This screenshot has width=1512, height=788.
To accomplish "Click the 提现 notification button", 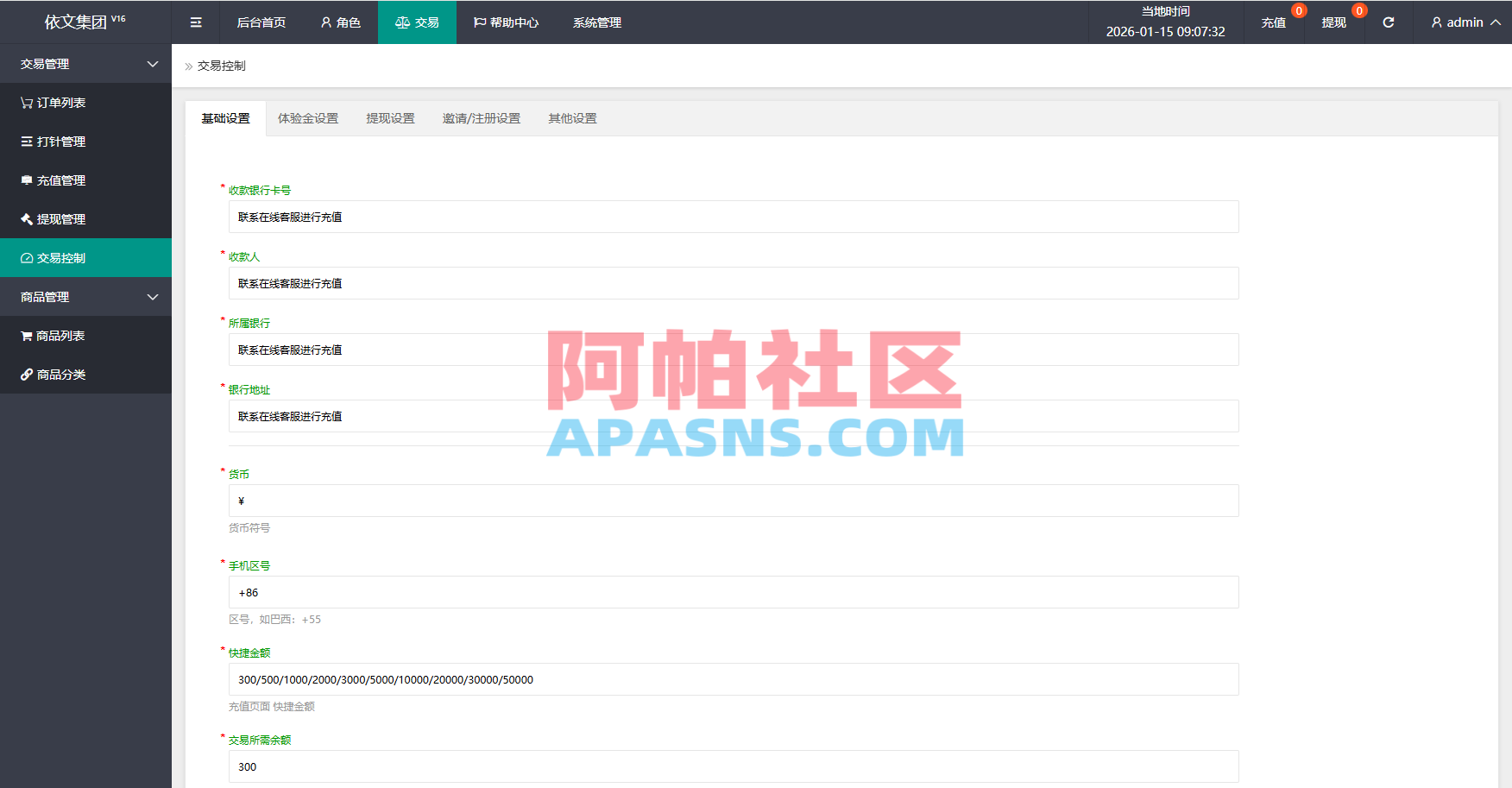I will click(1334, 22).
